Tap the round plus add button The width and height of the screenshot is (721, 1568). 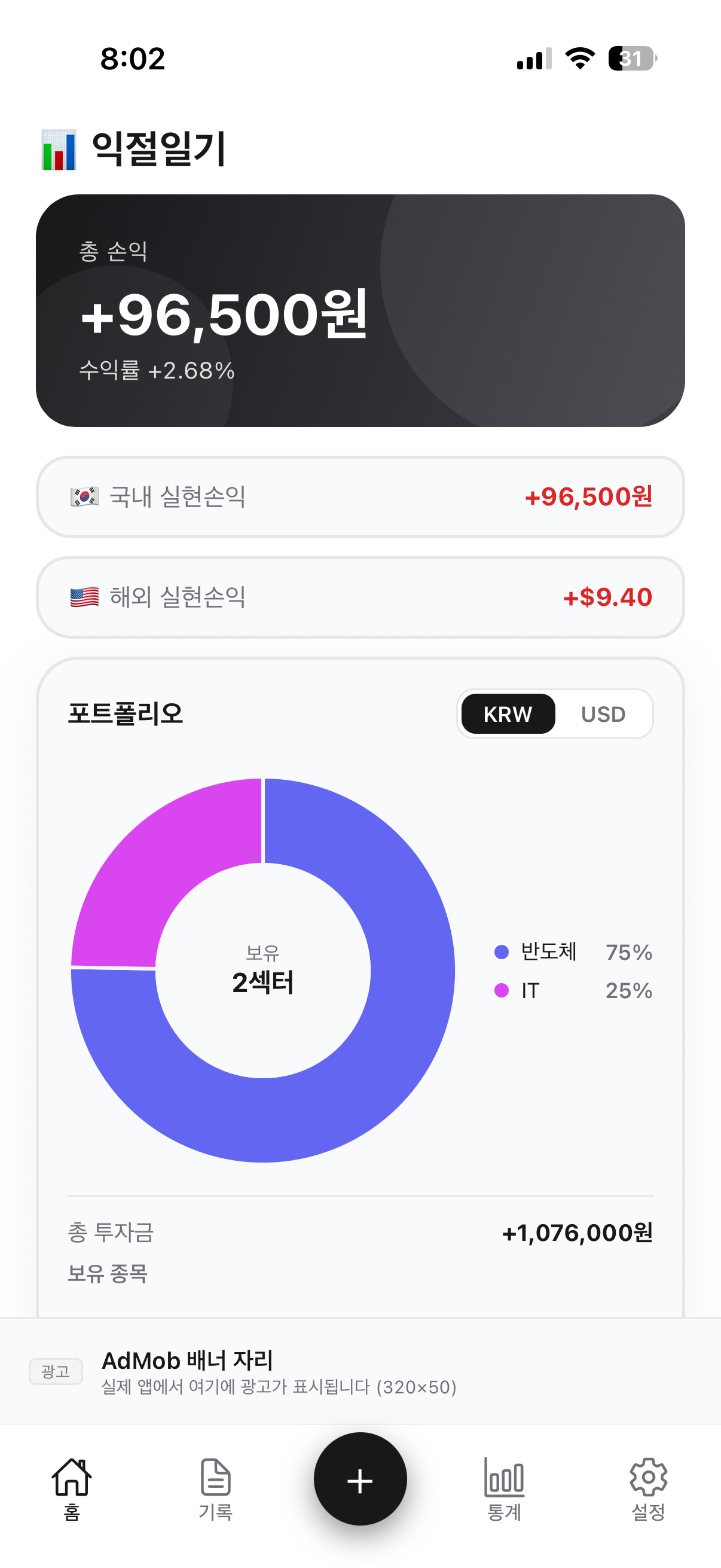(360, 1479)
